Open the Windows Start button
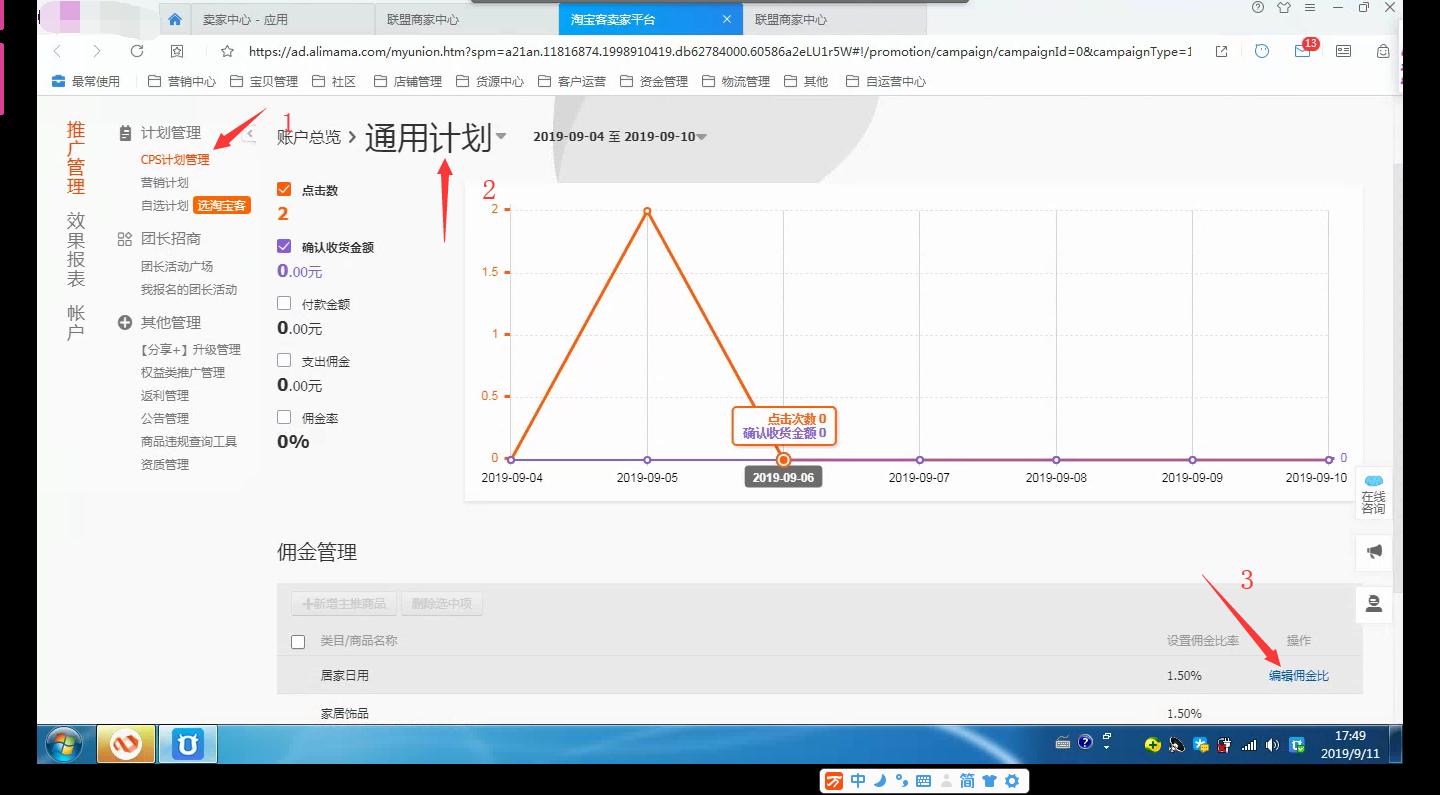Image resolution: width=1440 pixels, height=795 pixels. [x=63, y=744]
